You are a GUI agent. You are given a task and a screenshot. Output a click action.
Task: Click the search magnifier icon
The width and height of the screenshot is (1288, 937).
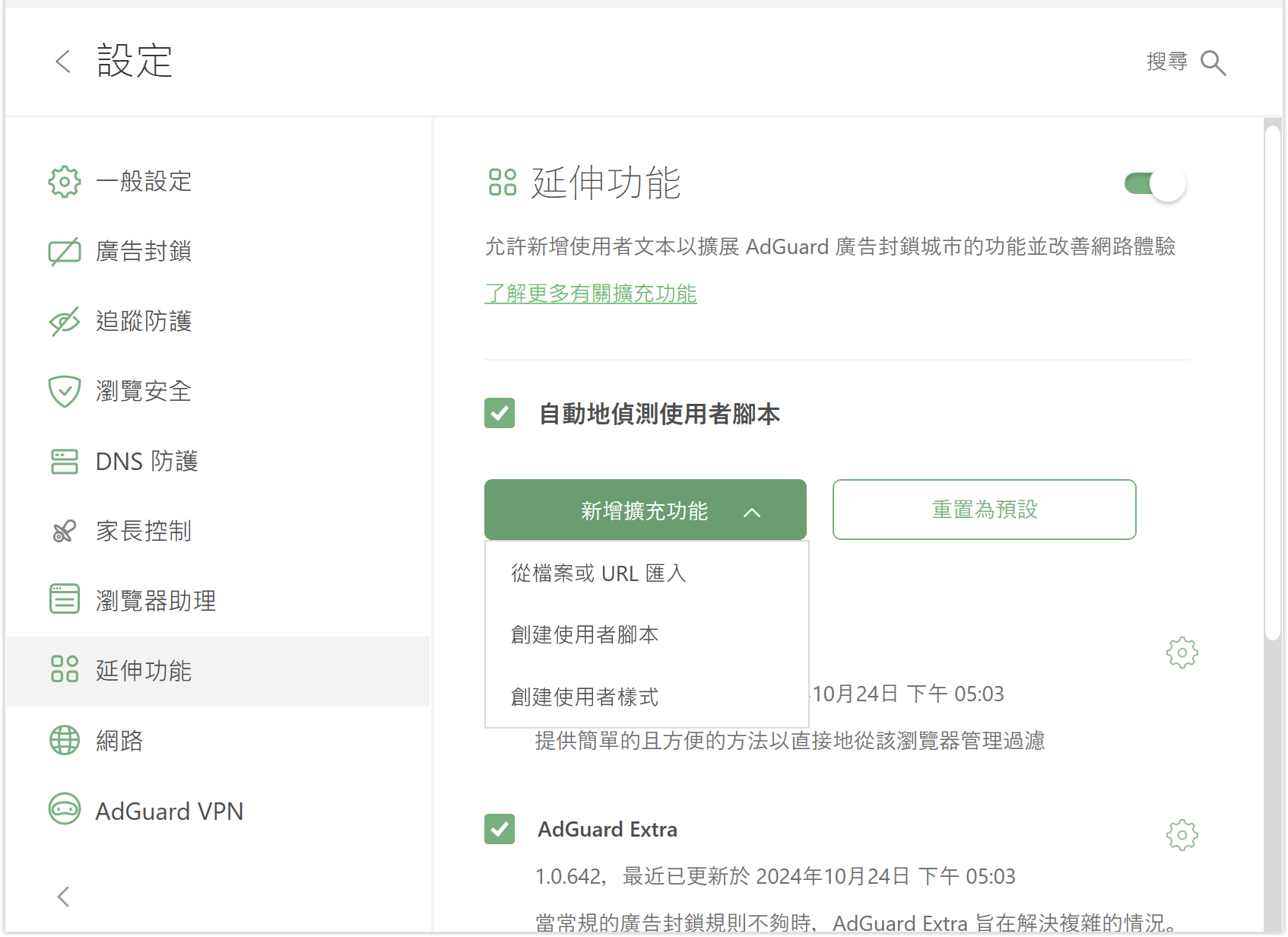point(1213,63)
